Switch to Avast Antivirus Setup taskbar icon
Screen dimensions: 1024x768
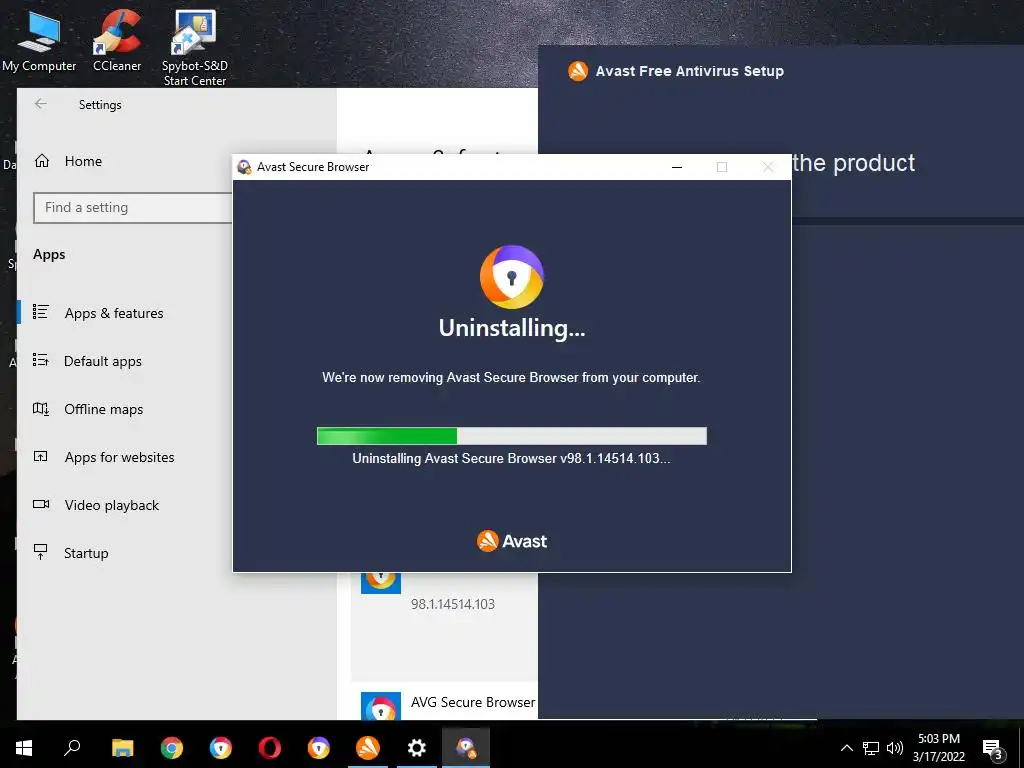(x=368, y=748)
